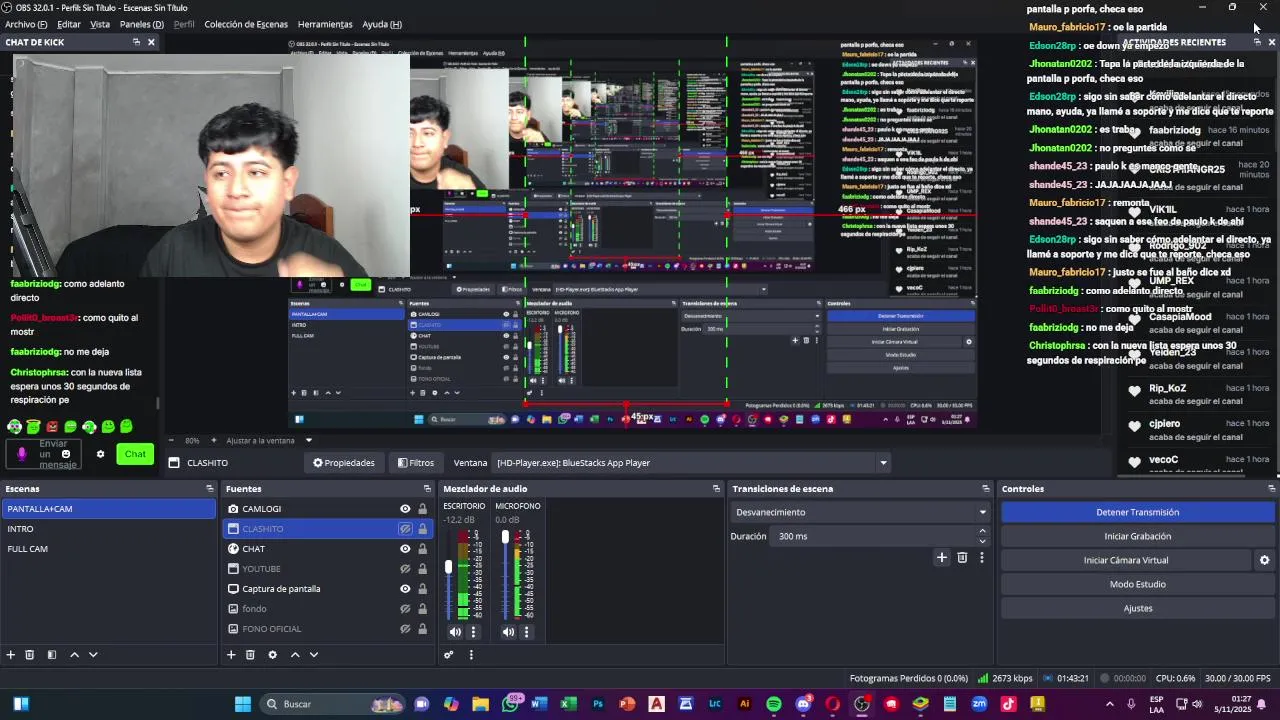Mute the MICROFONO audio channel
The image size is (1280, 720).
pyautogui.click(x=508, y=632)
